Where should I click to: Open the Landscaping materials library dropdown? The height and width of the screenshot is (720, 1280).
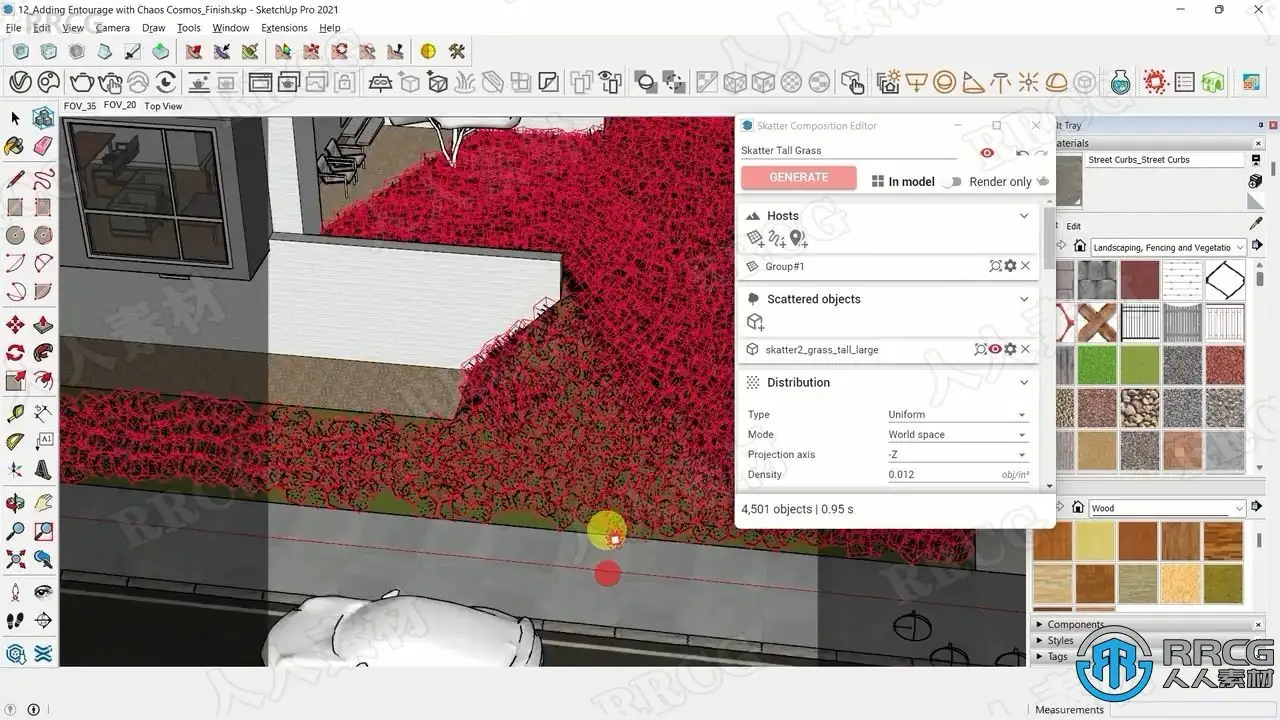pos(1168,247)
